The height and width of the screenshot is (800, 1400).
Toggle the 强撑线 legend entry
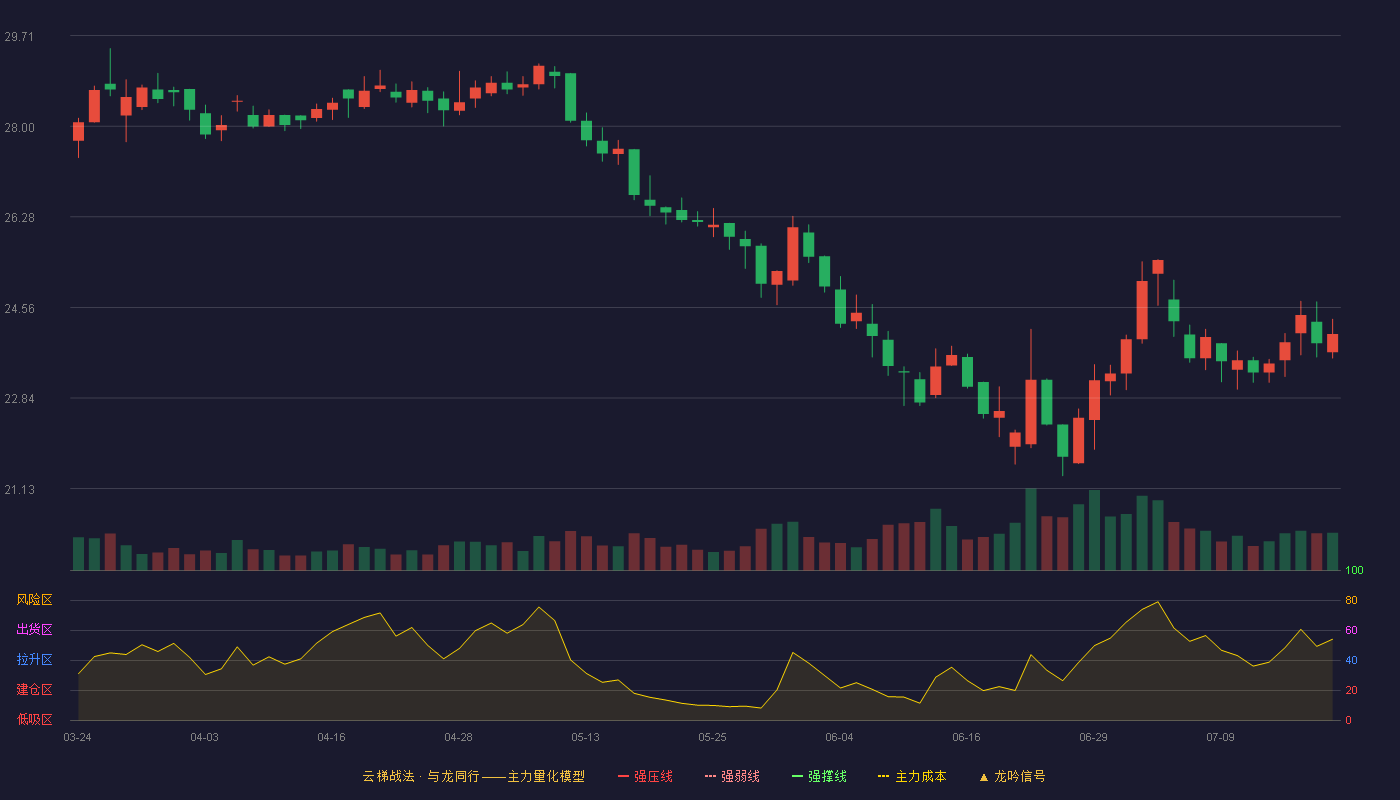point(819,776)
